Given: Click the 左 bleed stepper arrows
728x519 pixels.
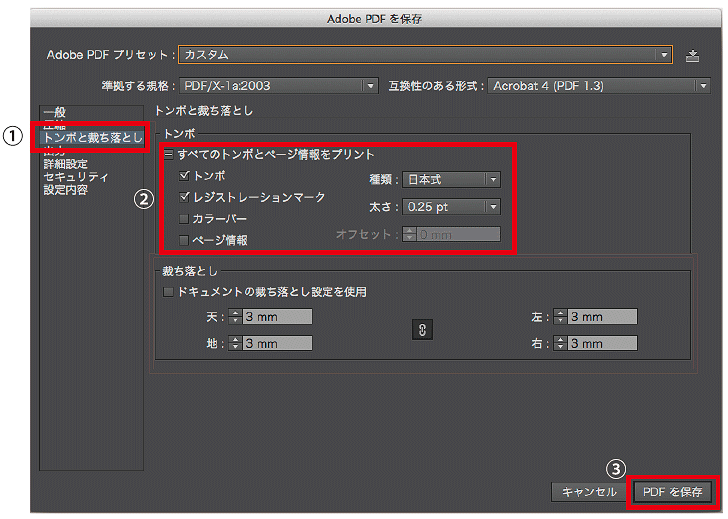Looking at the screenshot, I should [x=560, y=317].
